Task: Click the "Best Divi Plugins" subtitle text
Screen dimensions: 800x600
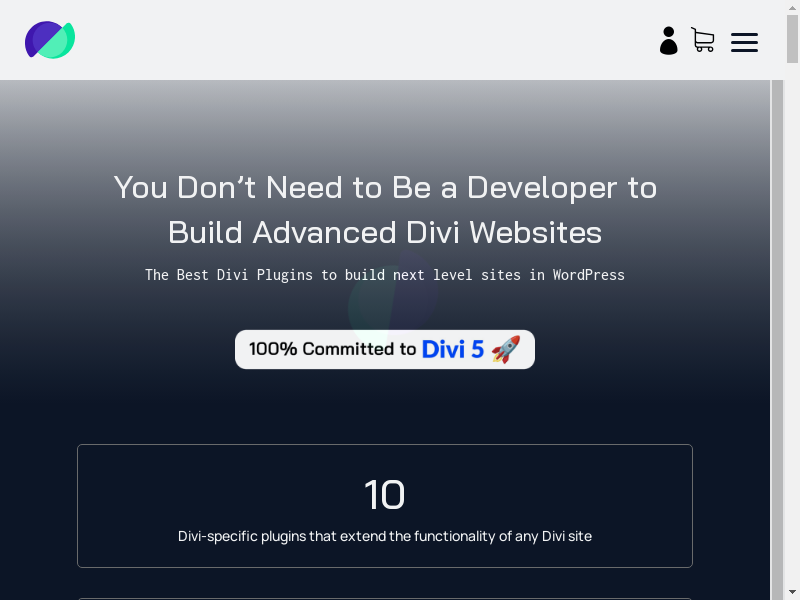Action: coord(385,275)
